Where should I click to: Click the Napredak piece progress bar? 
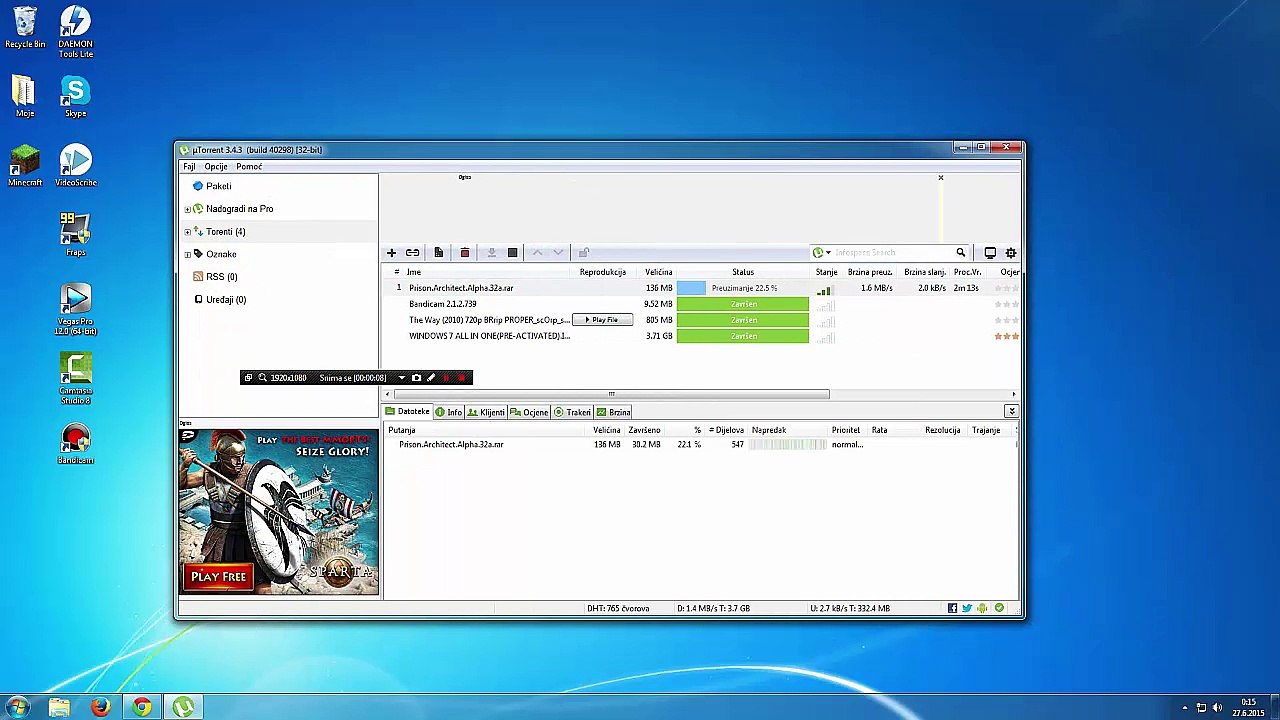click(788, 444)
